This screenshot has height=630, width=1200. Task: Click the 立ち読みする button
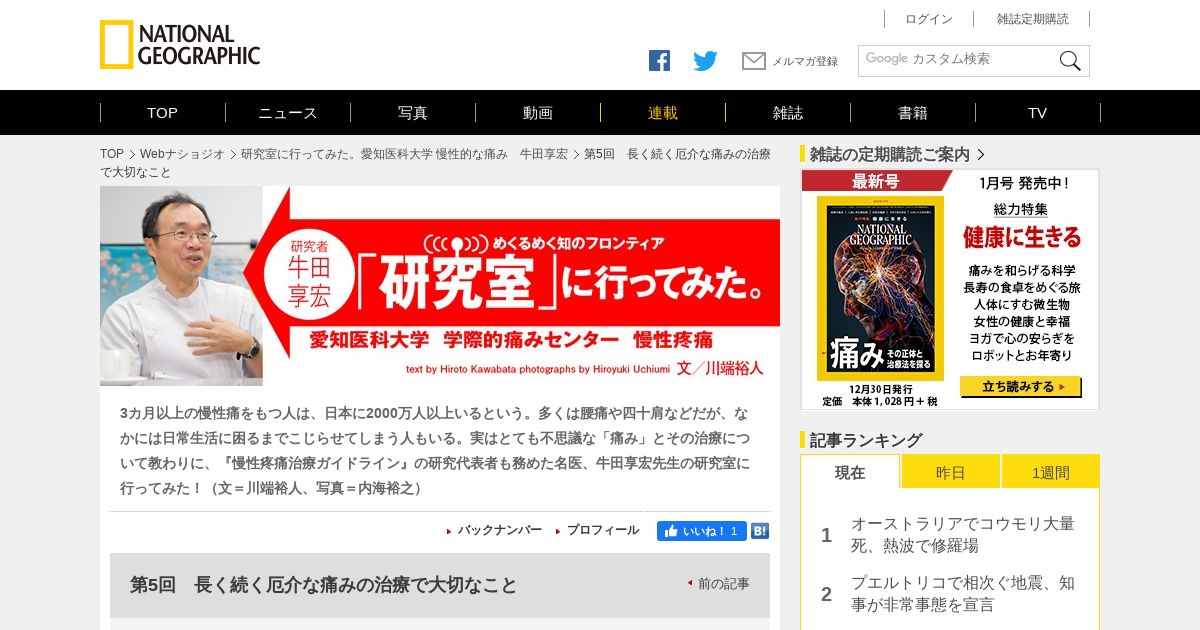[x=1020, y=387]
